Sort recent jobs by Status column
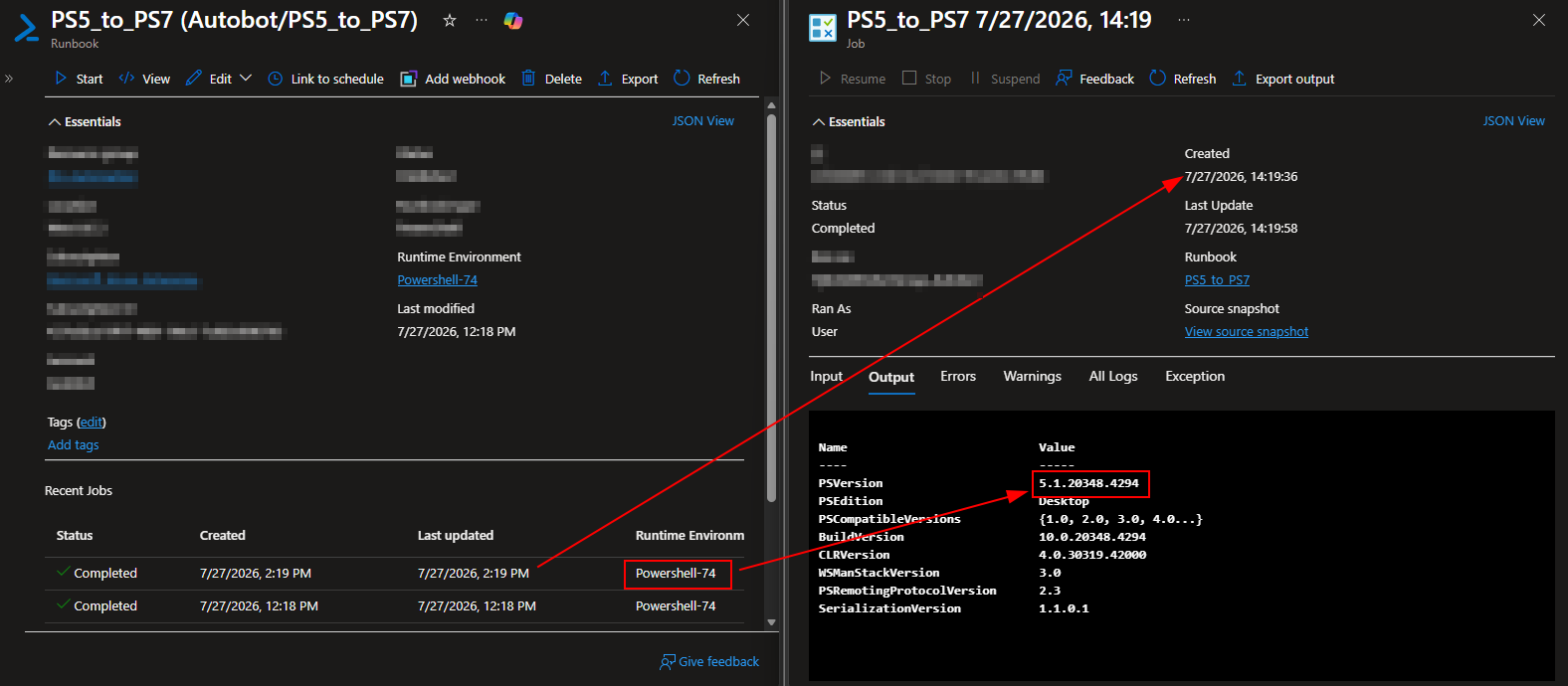Viewport: 1568px width, 686px height. tap(75, 535)
